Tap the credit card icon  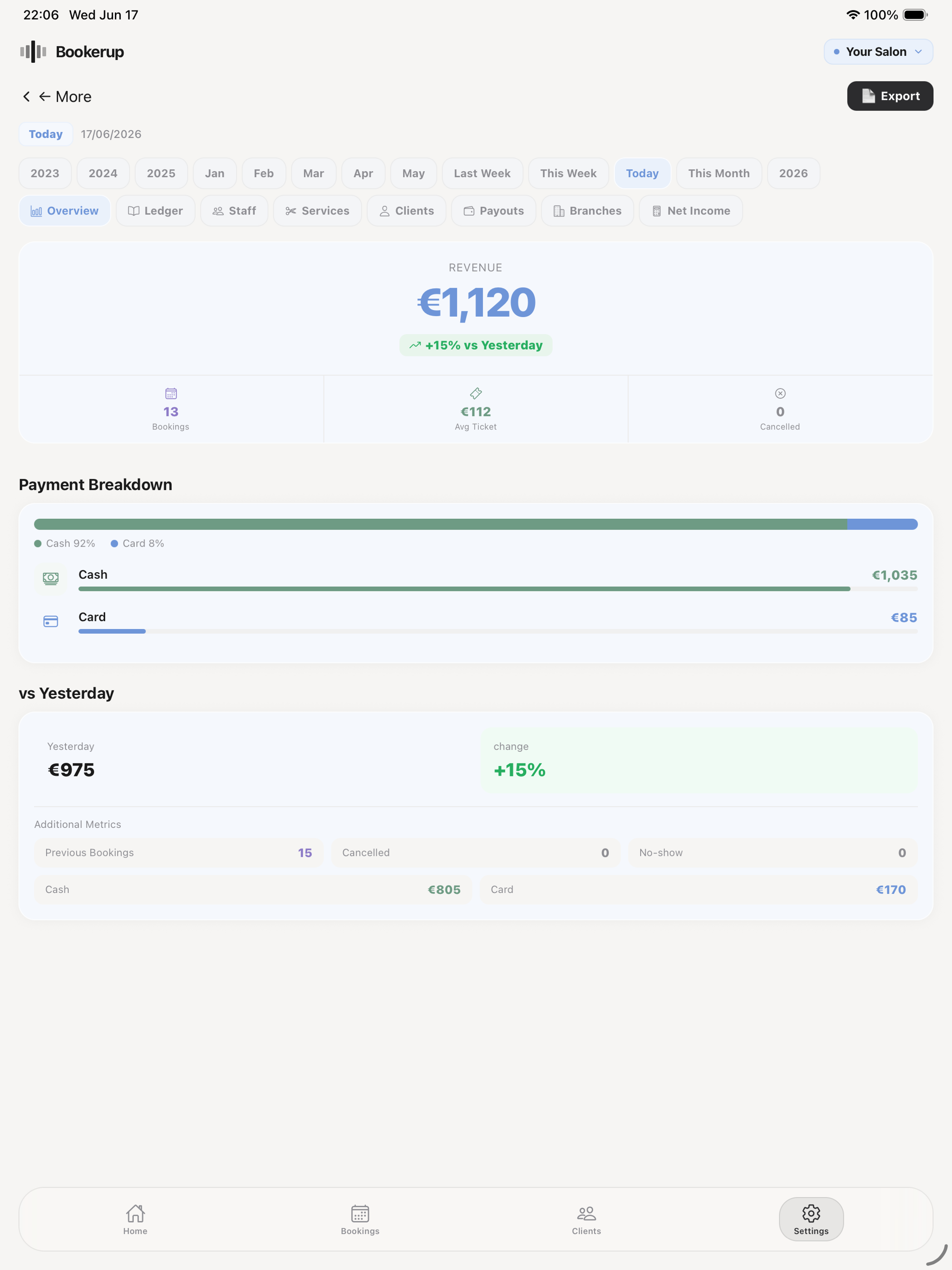51,621
